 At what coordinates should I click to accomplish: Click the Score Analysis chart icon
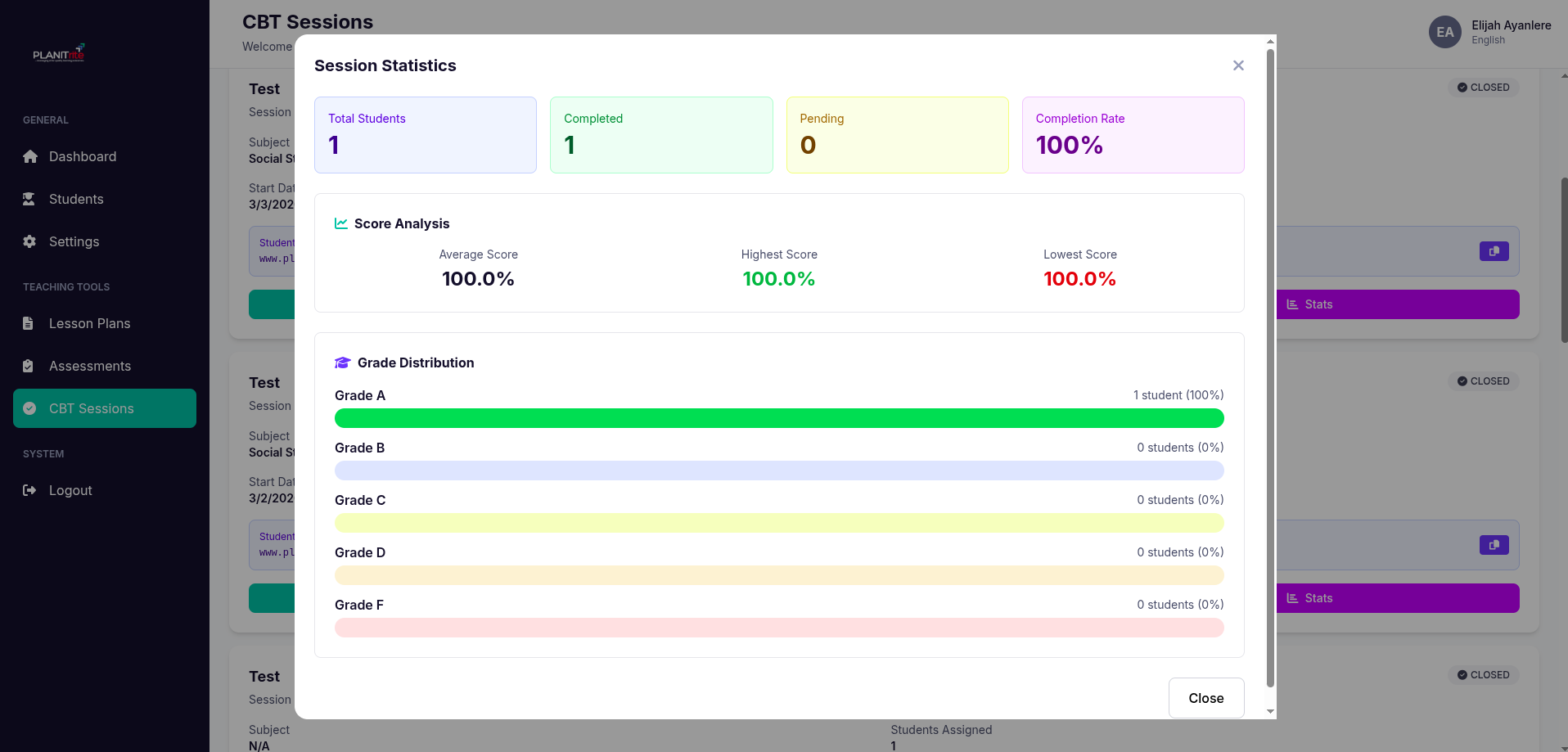click(x=341, y=223)
